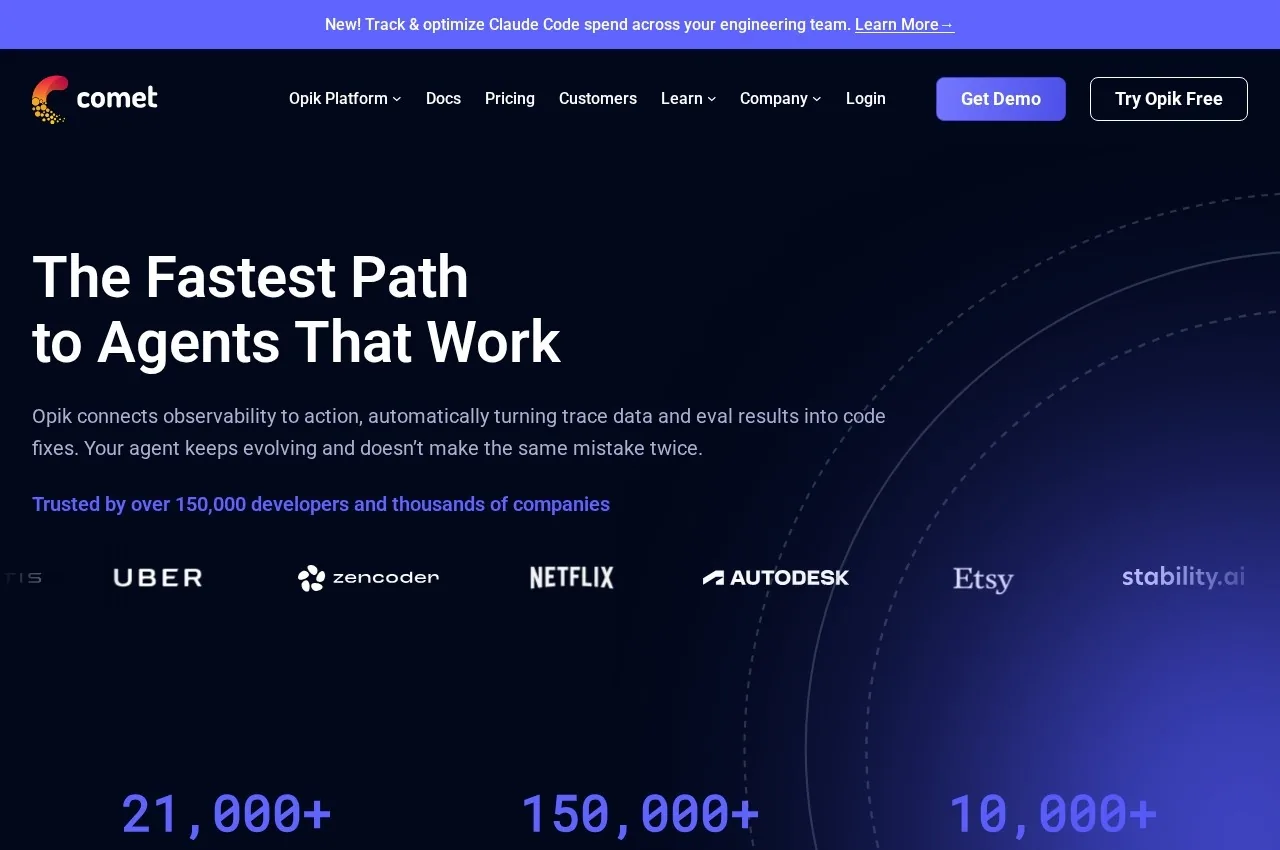Open the Customers page

tap(598, 98)
